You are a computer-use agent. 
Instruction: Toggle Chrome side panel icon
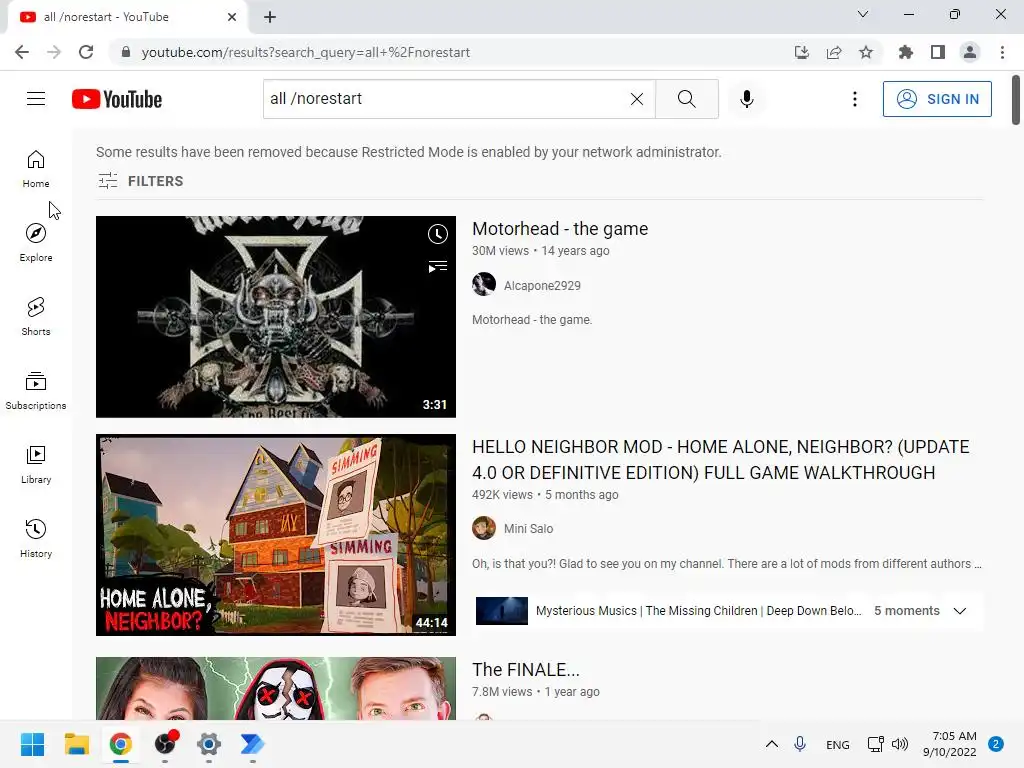point(938,52)
